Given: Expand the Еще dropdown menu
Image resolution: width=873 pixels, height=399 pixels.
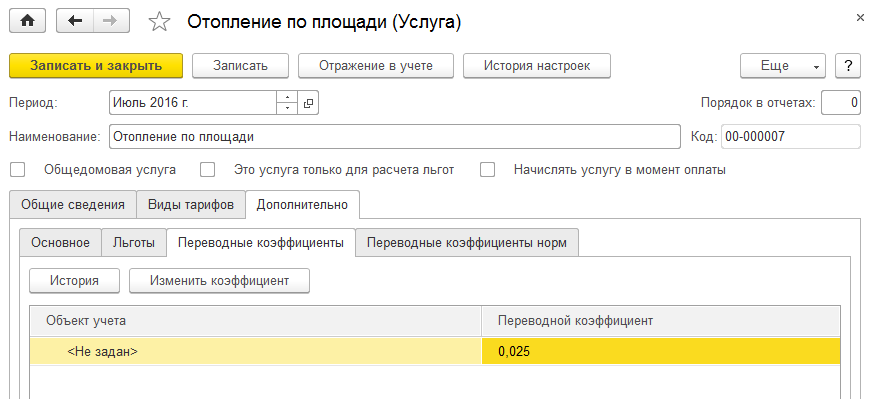Looking at the screenshot, I should point(782,66).
